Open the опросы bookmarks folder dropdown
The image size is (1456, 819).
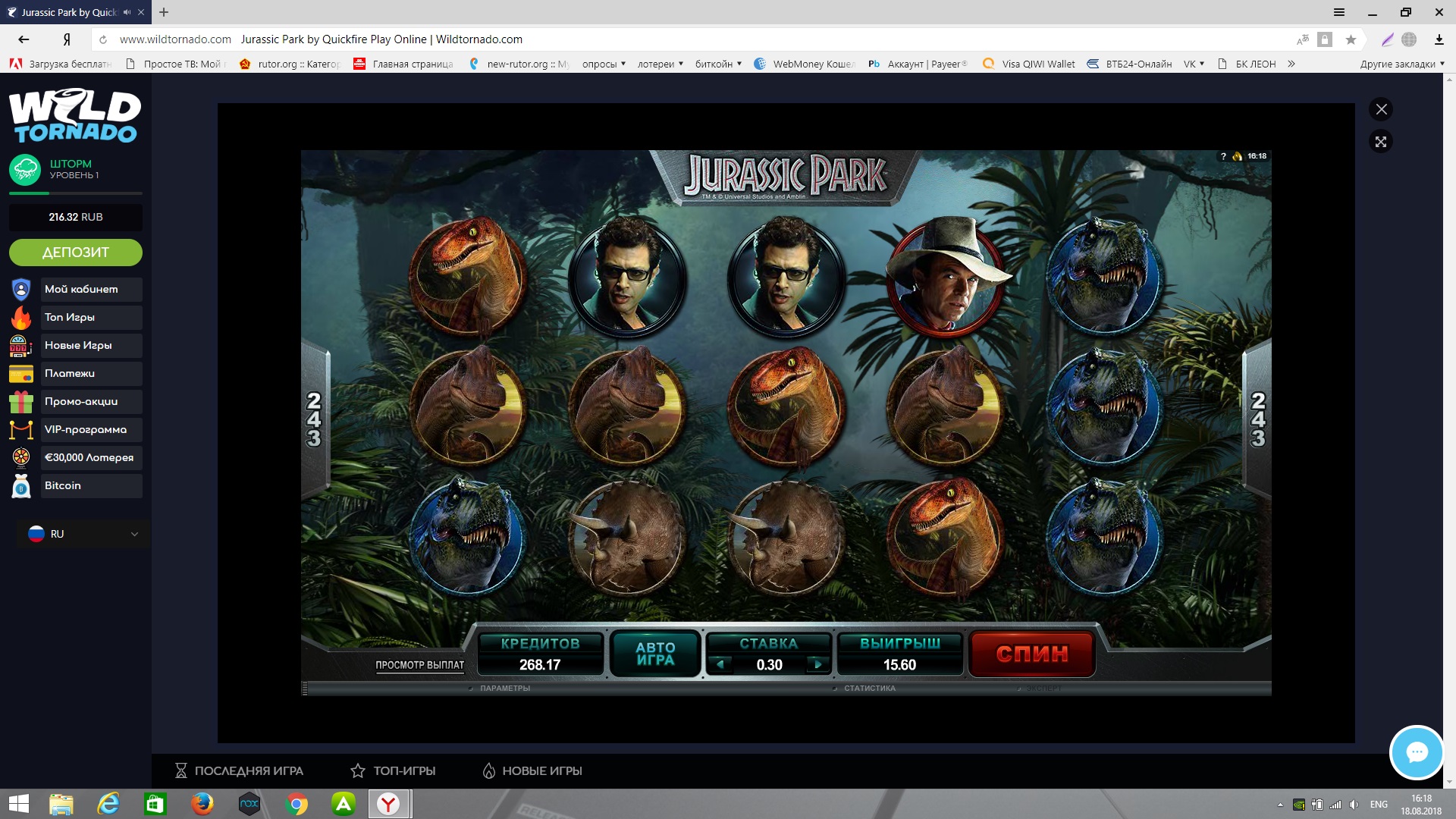click(604, 64)
